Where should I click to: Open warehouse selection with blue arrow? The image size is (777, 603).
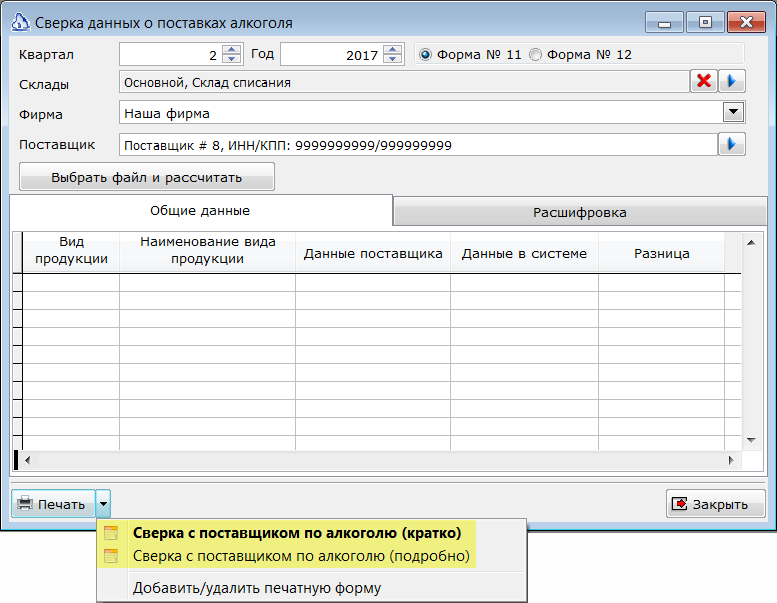[x=732, y=81]
